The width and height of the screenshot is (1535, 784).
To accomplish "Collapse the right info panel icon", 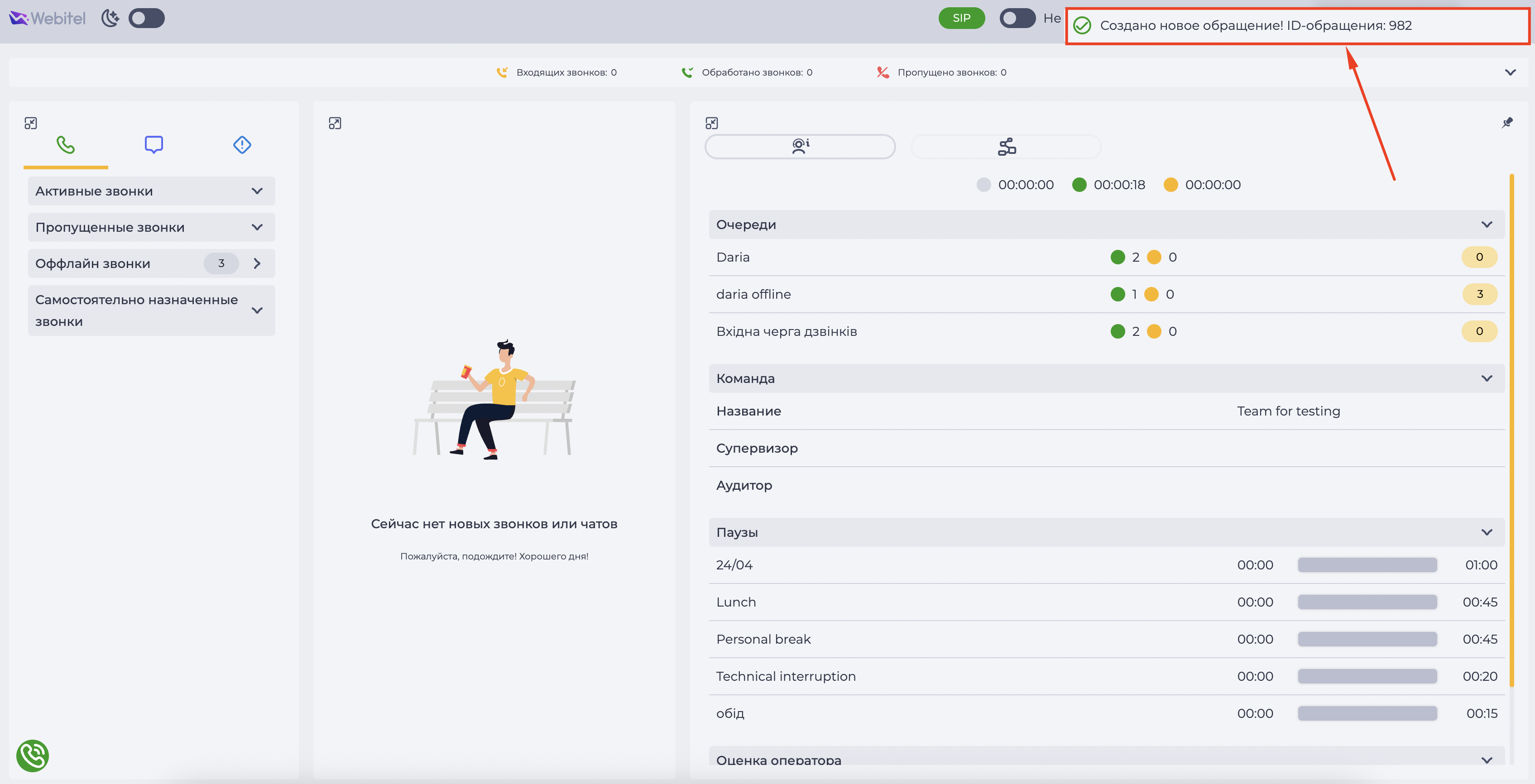I will (711, 123).
